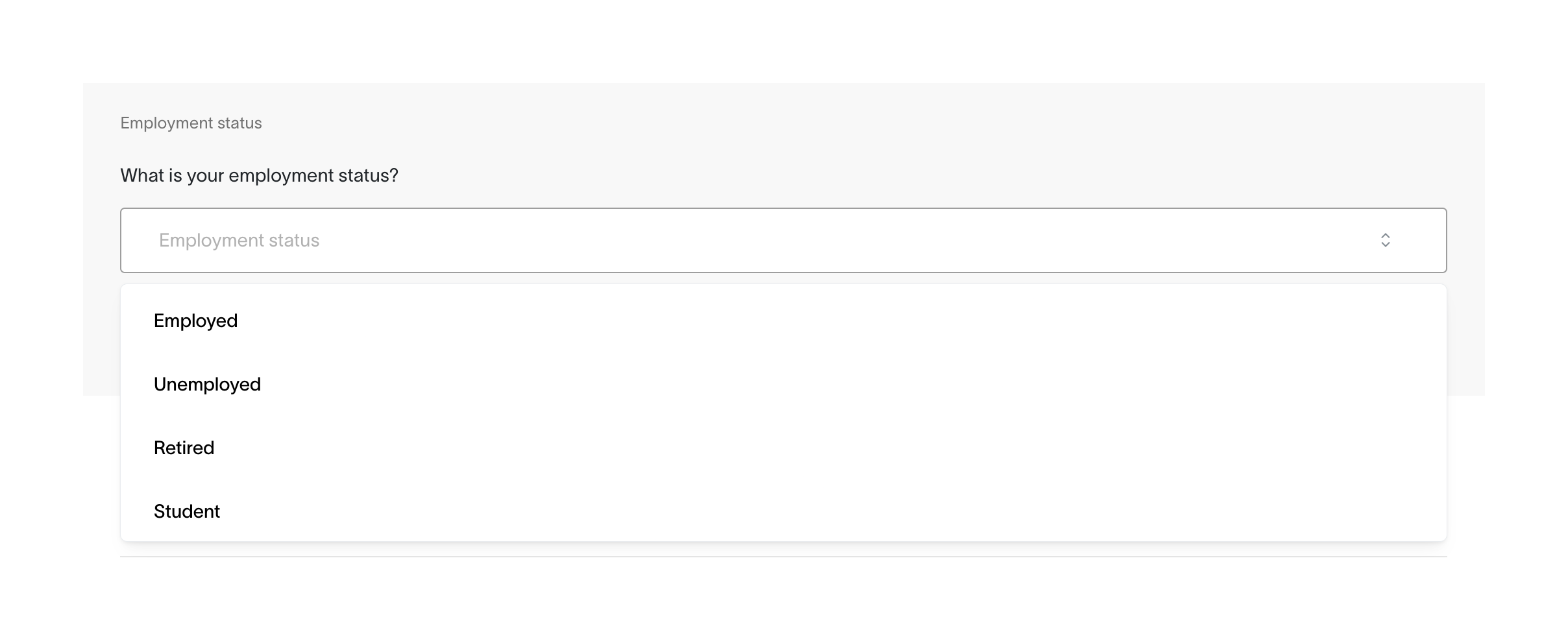Collapse the dropdown using the chevron arrows
Screen dimensions: 1568x641
coord(1385,240)
